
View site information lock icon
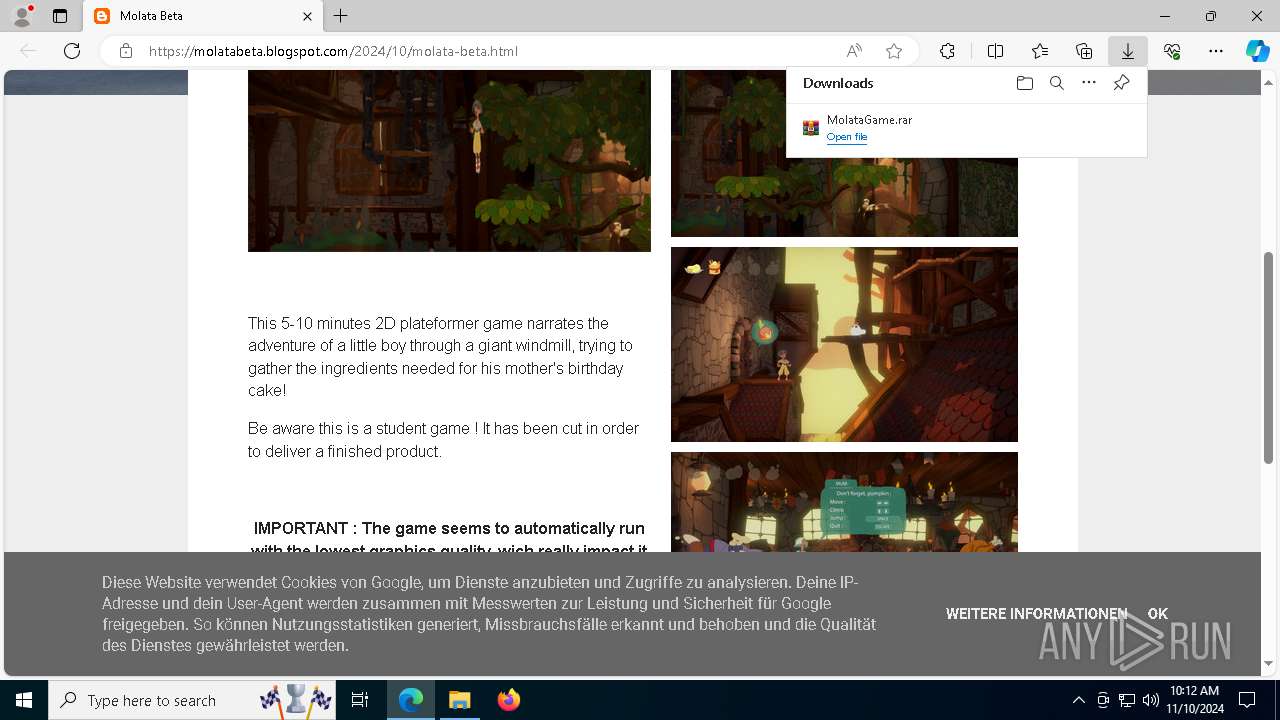[x=126, y=51]
